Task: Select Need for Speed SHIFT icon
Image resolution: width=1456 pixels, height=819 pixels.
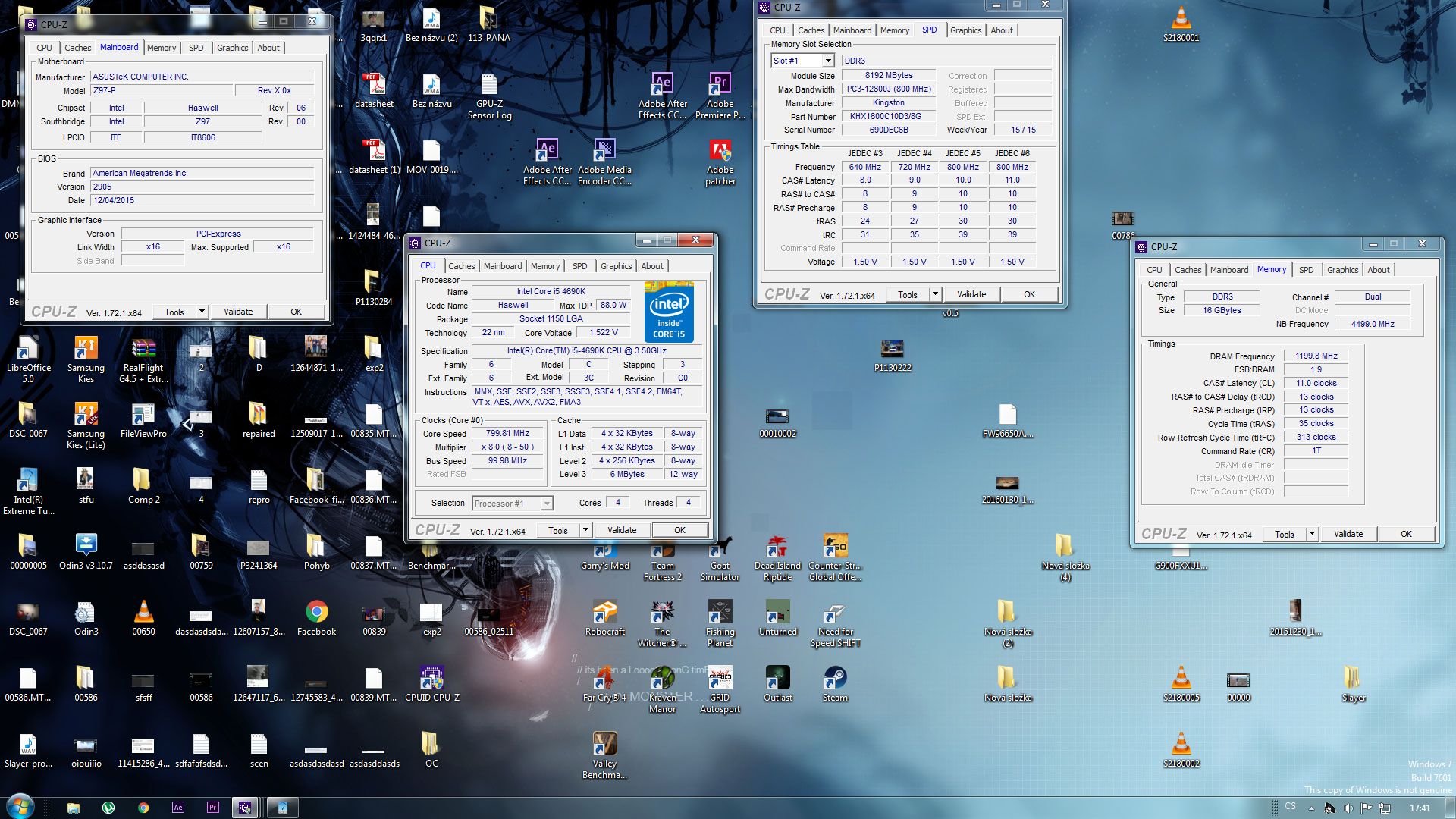Action: (x=835, y=625)
